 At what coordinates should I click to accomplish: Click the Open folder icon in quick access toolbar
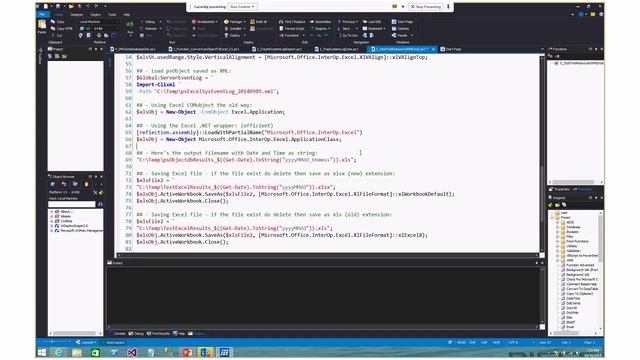coord(71,6)
